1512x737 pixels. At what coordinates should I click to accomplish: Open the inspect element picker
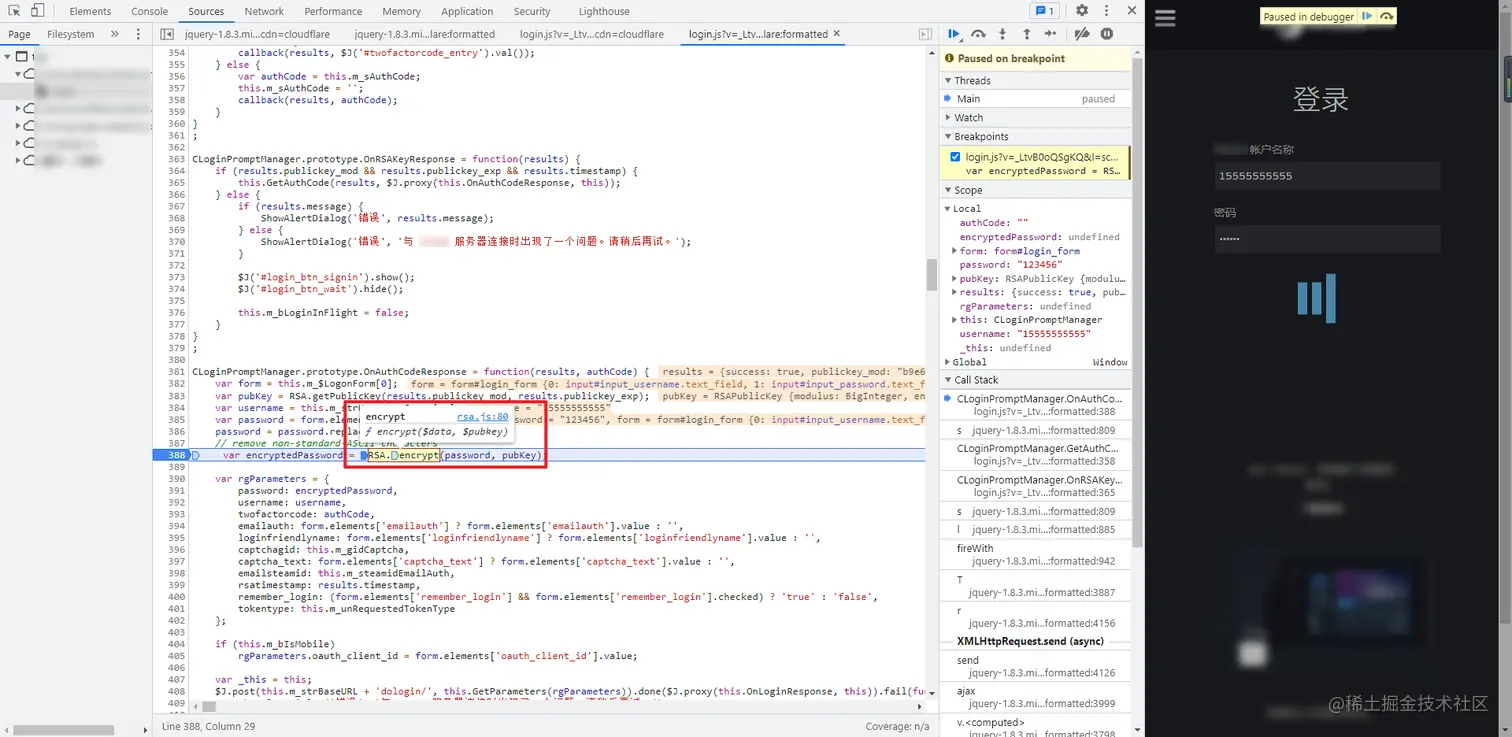click(x=13, y=11)
